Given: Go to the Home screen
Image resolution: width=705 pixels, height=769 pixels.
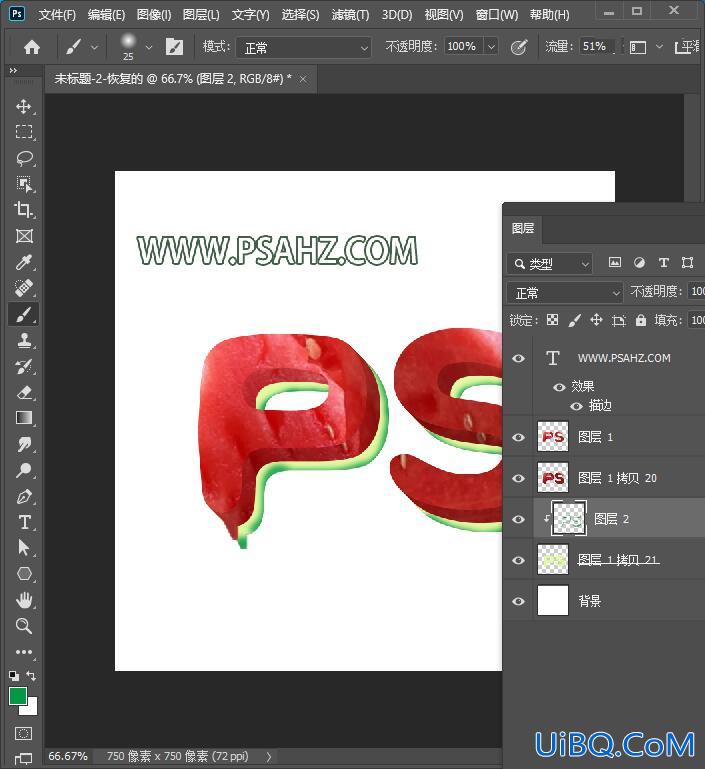Looking at the screenshot, I should tap(32, 47).
